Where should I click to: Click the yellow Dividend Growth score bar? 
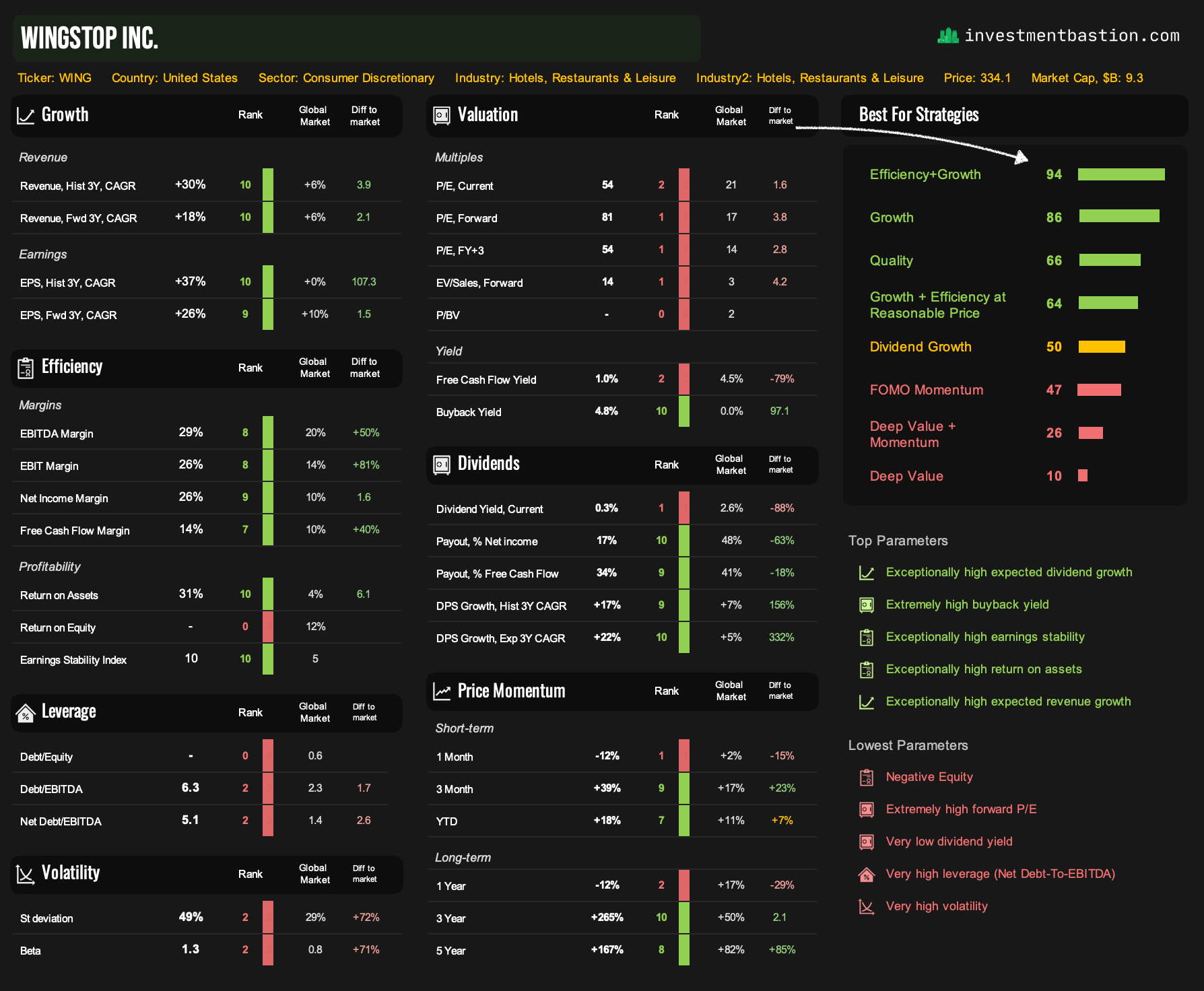click(1102, 347)
